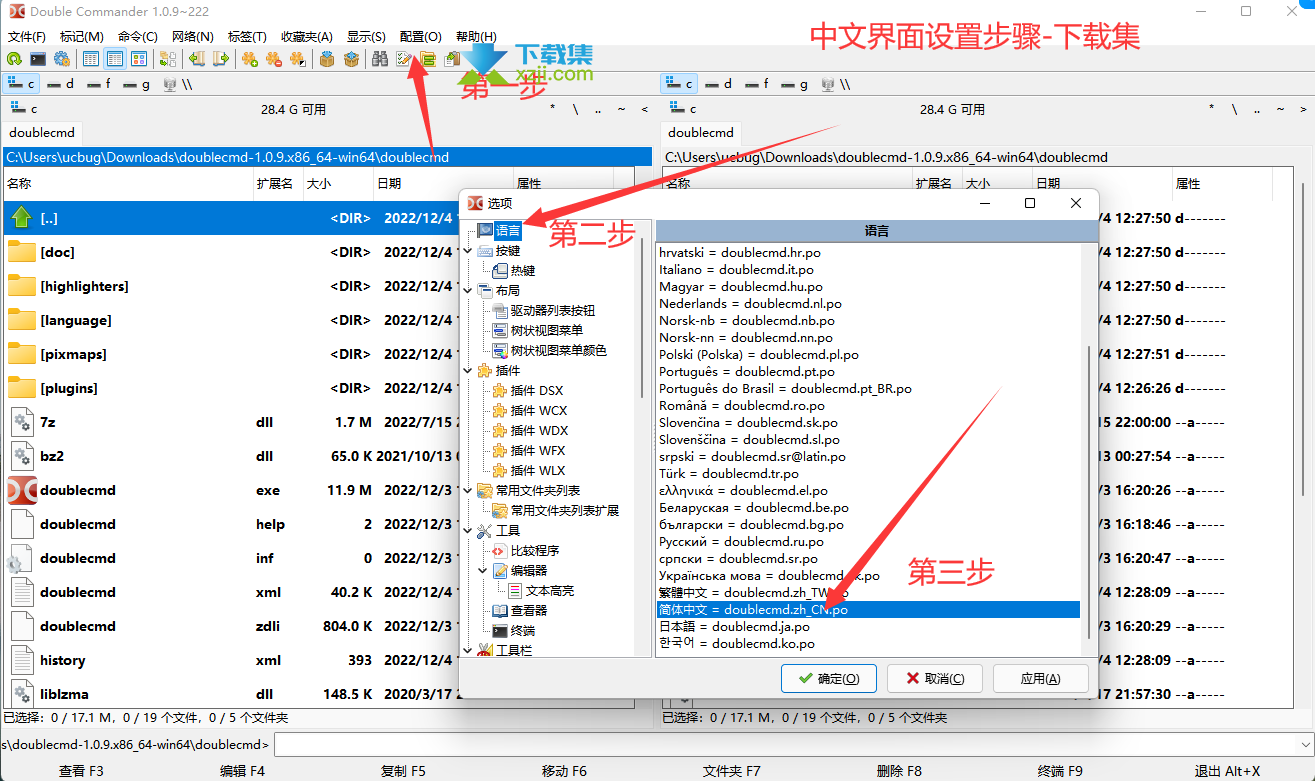The height and width of the screenshot is (781, 1315).
Task: Collapse the 编辑器 tree node
Action: pyautogui.click(x=483, y=570)
